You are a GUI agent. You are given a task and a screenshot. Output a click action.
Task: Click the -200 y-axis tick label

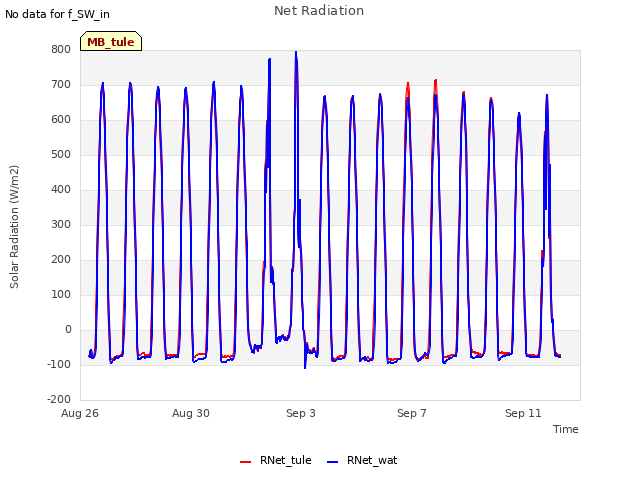[x=59, y=400]
